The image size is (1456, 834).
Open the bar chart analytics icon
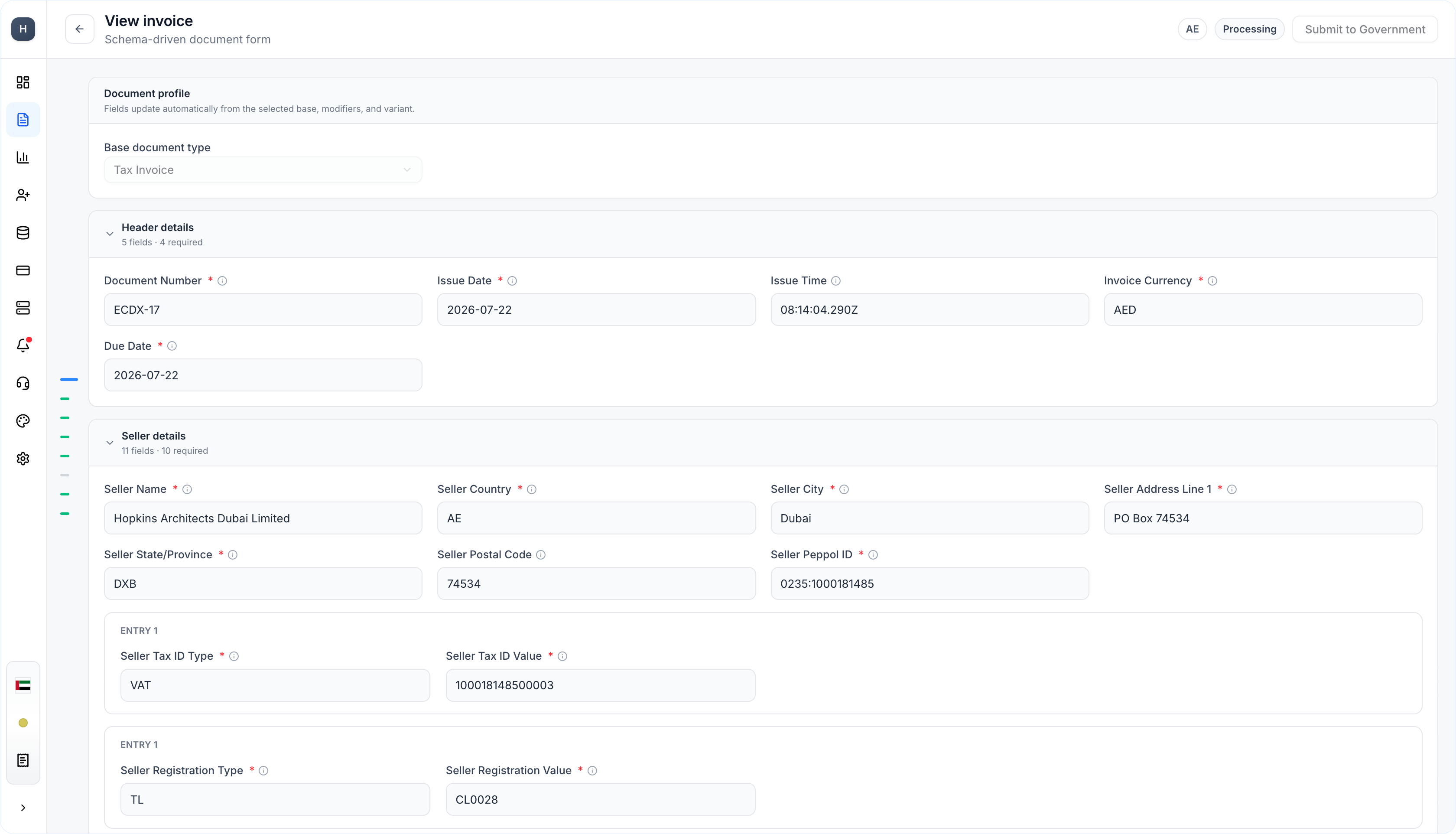pos(23,157)
